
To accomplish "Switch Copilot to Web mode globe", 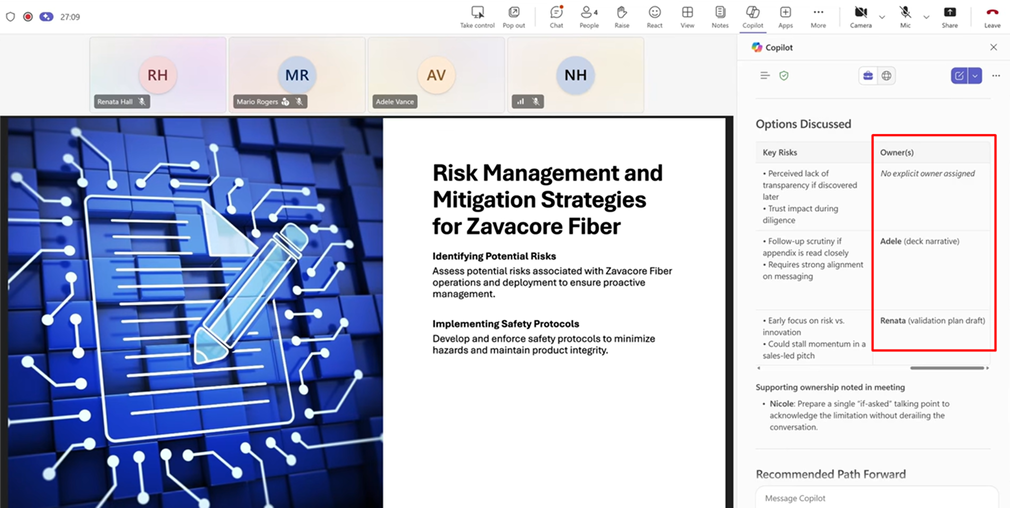I will coord(886,76).
